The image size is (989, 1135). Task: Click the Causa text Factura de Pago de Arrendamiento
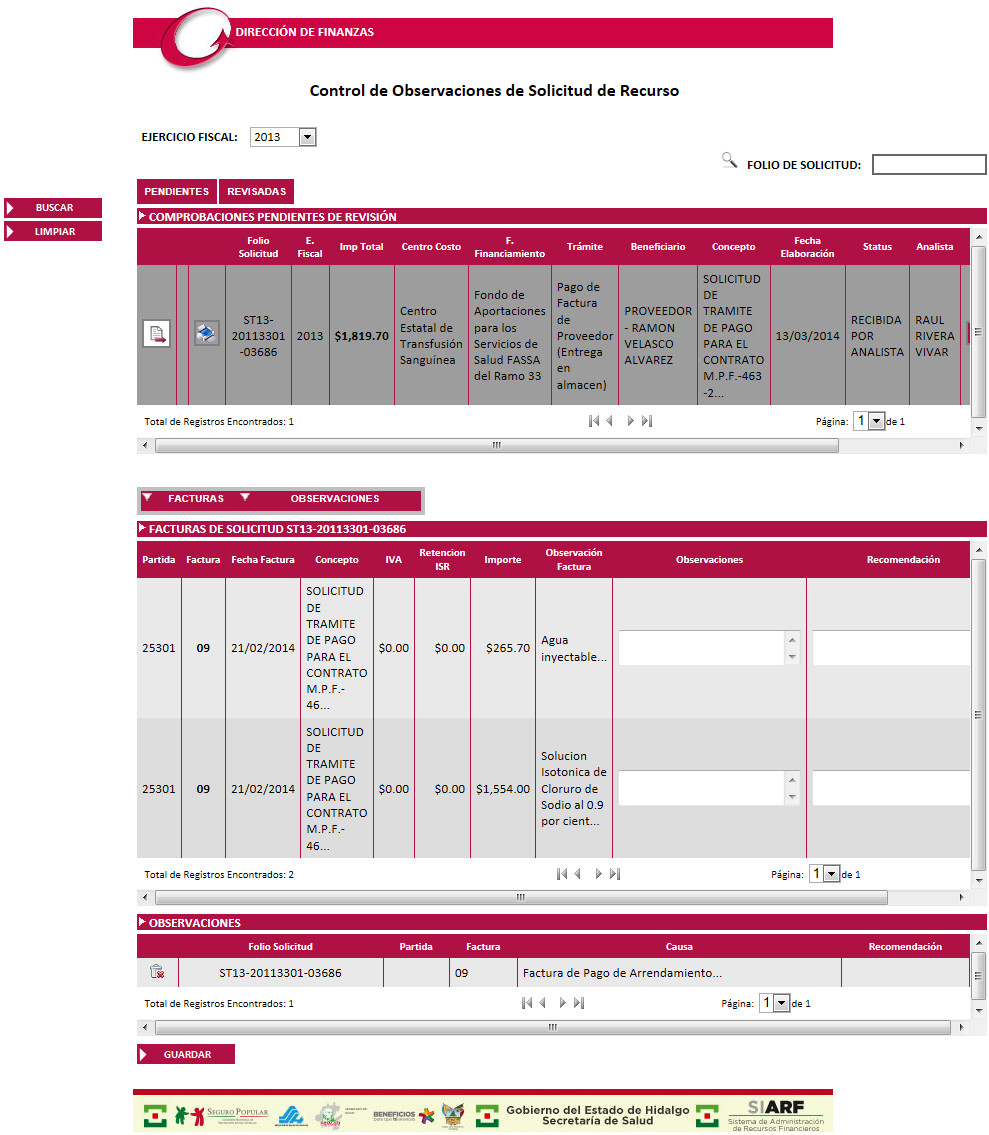pos(622,973)
